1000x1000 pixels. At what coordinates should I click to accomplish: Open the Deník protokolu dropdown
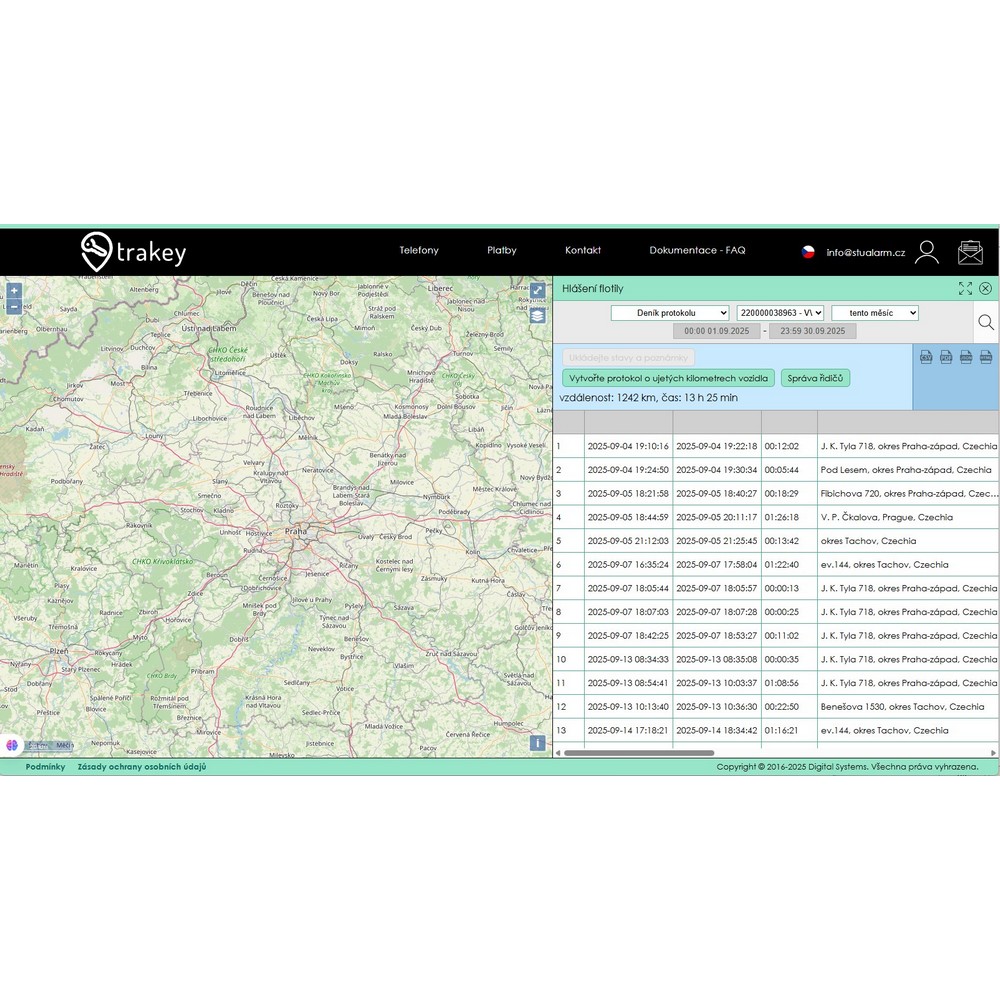point(670,313)
